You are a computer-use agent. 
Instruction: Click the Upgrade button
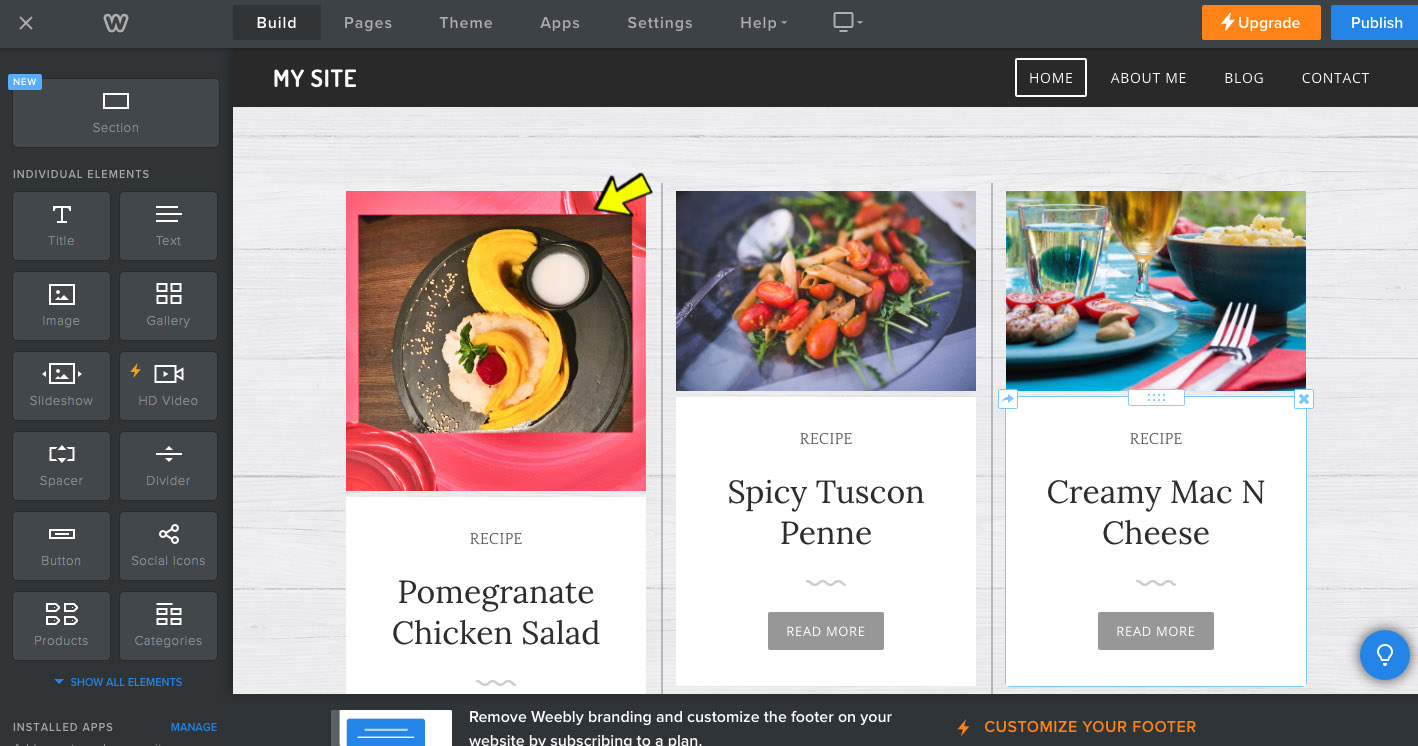pyautogui.click(x=1261, y=23)
